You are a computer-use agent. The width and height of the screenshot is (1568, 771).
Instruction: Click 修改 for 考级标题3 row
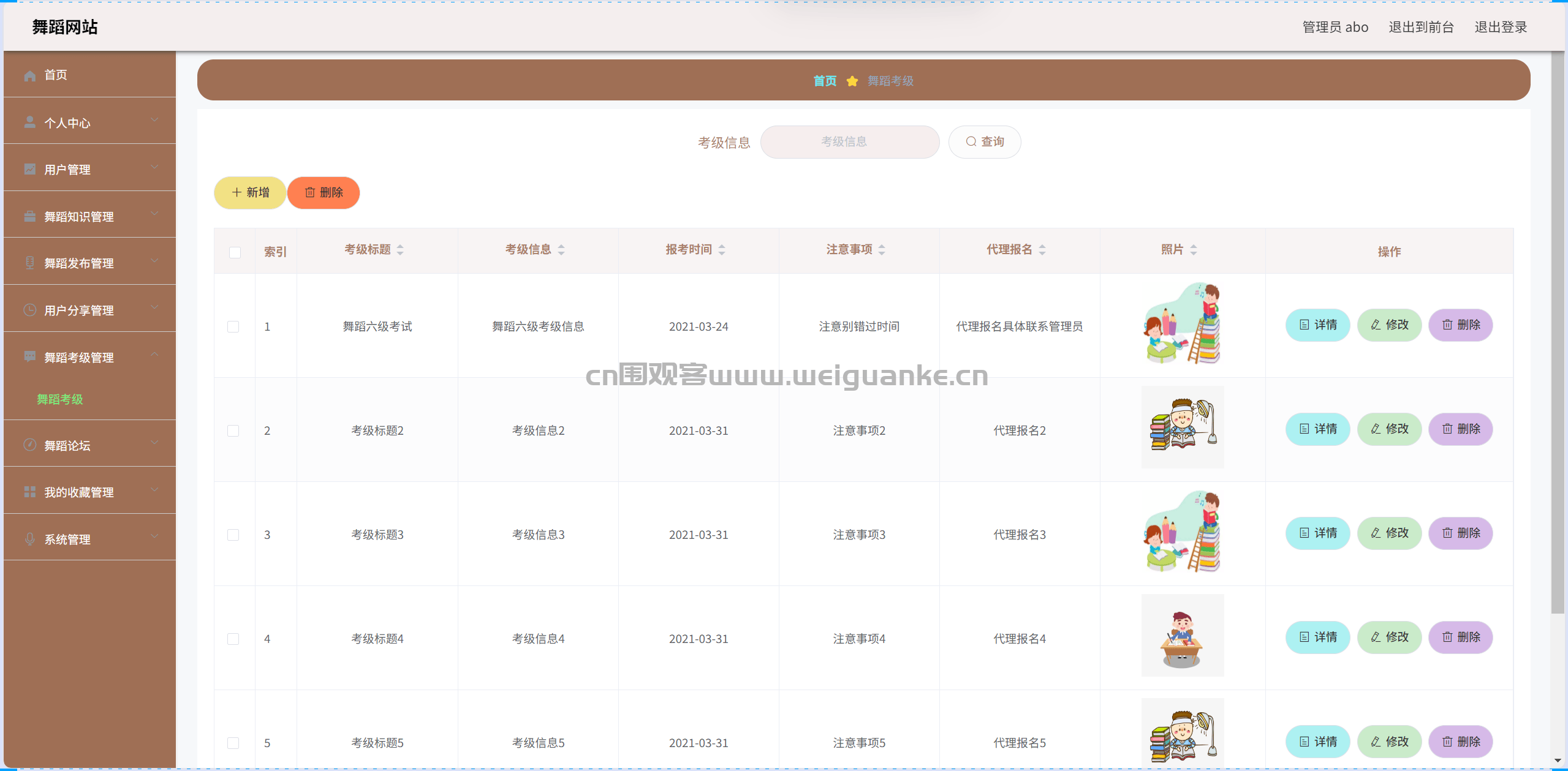1389,533
